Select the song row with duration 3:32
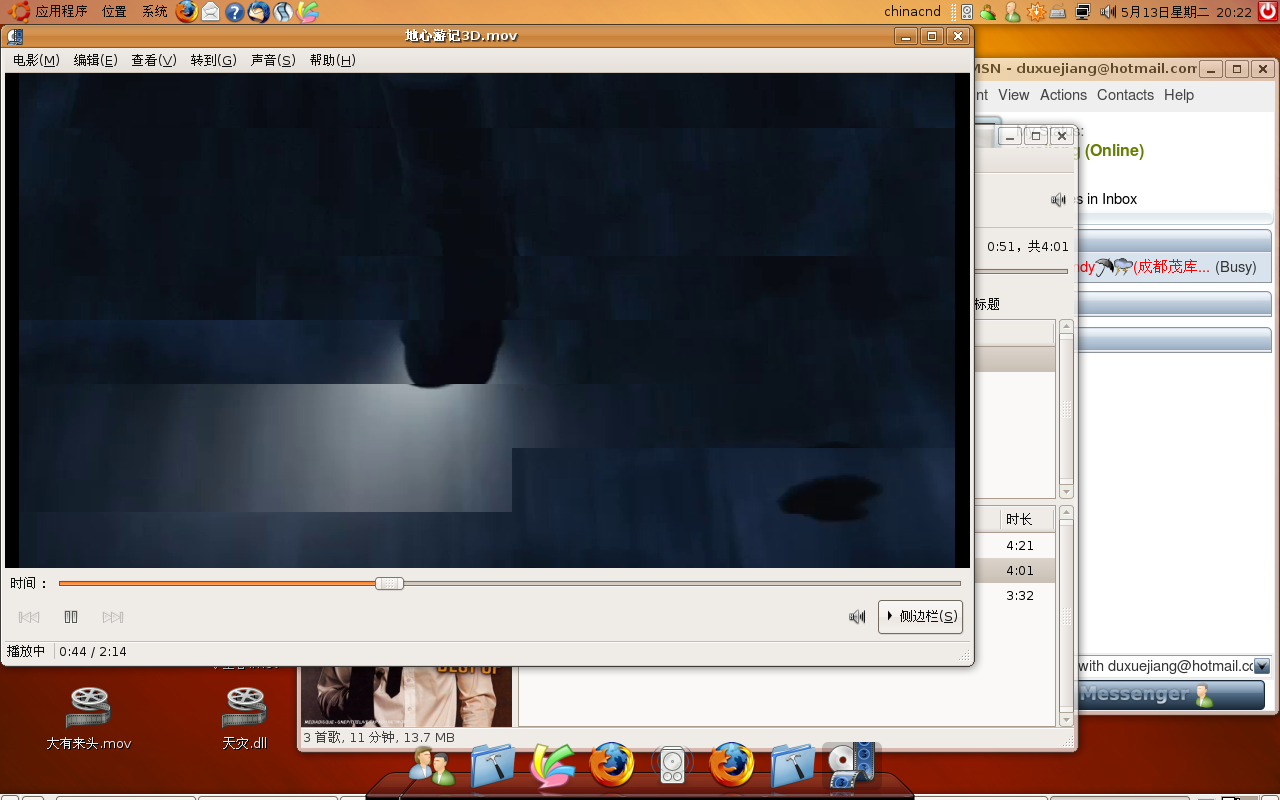 coord(1014,595)
